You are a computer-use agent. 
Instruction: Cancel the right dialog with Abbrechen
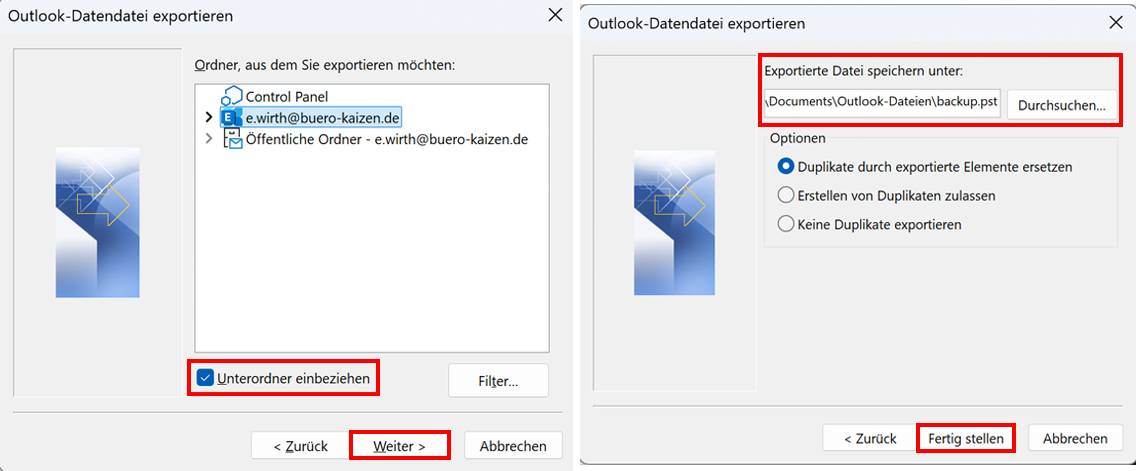click(1075, 438)
